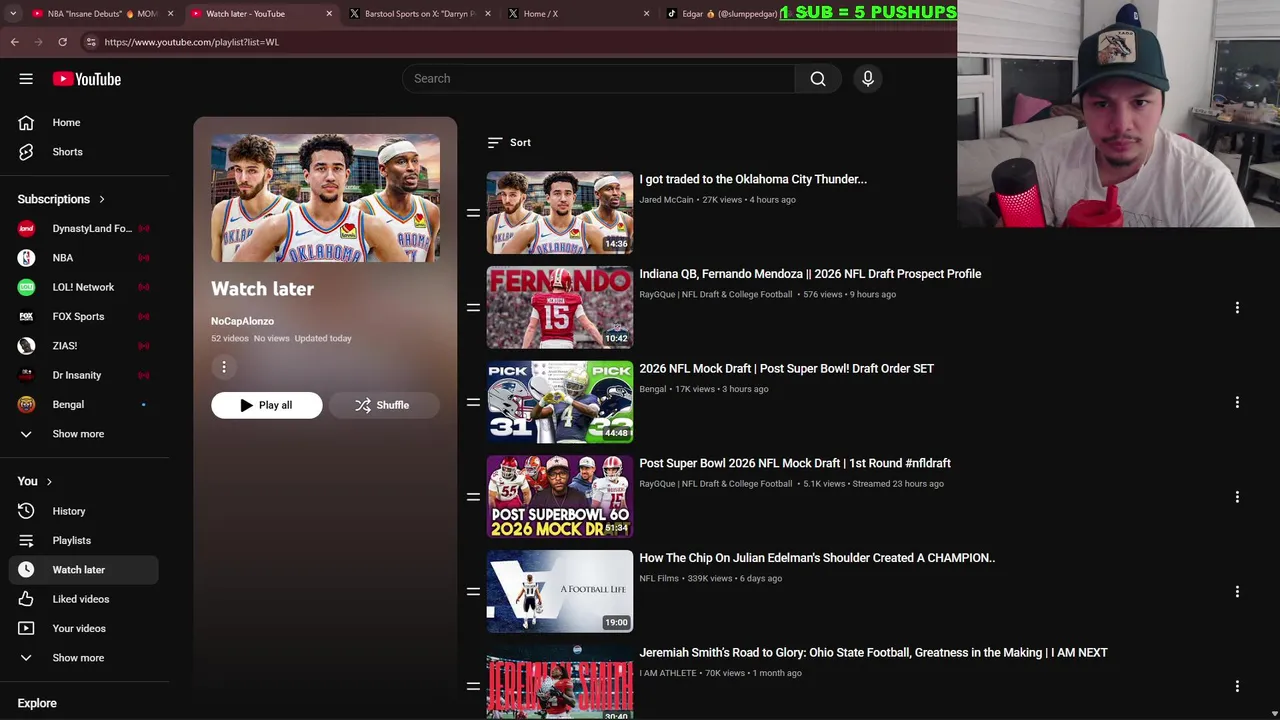The width and height of the screenshot is (1280, 720).
Task: Open options for the Julian Edelman video
Action: (1237, 592)
